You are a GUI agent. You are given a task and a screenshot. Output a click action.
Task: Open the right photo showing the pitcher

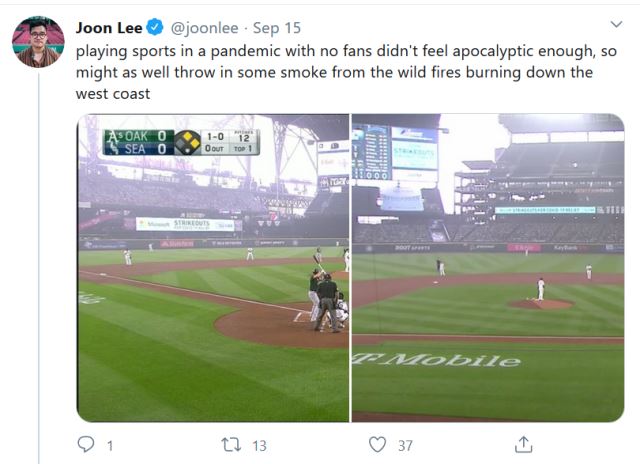(488, 268)
